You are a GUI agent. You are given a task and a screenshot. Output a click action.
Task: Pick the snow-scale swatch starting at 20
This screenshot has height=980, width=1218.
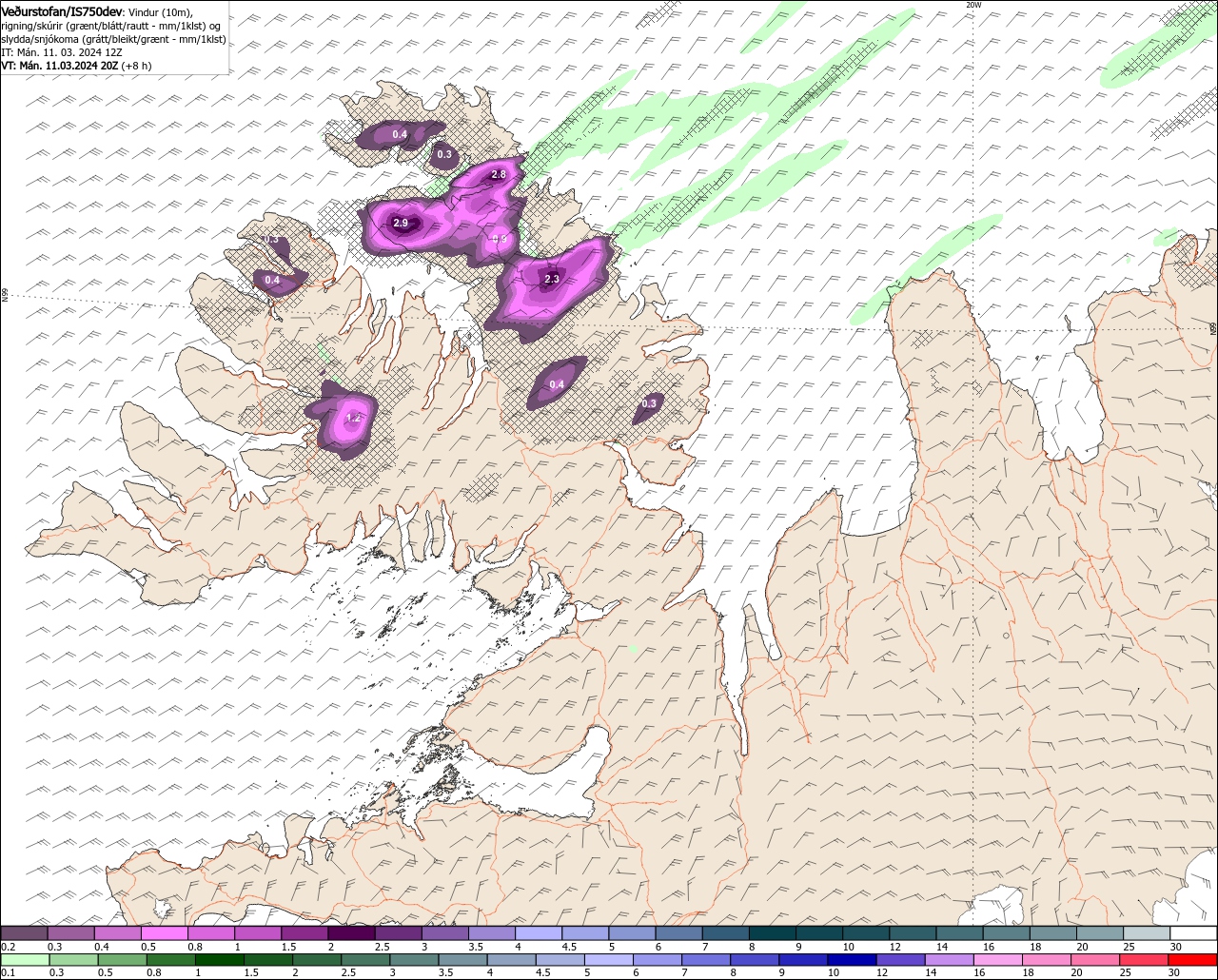point(1100,933)
